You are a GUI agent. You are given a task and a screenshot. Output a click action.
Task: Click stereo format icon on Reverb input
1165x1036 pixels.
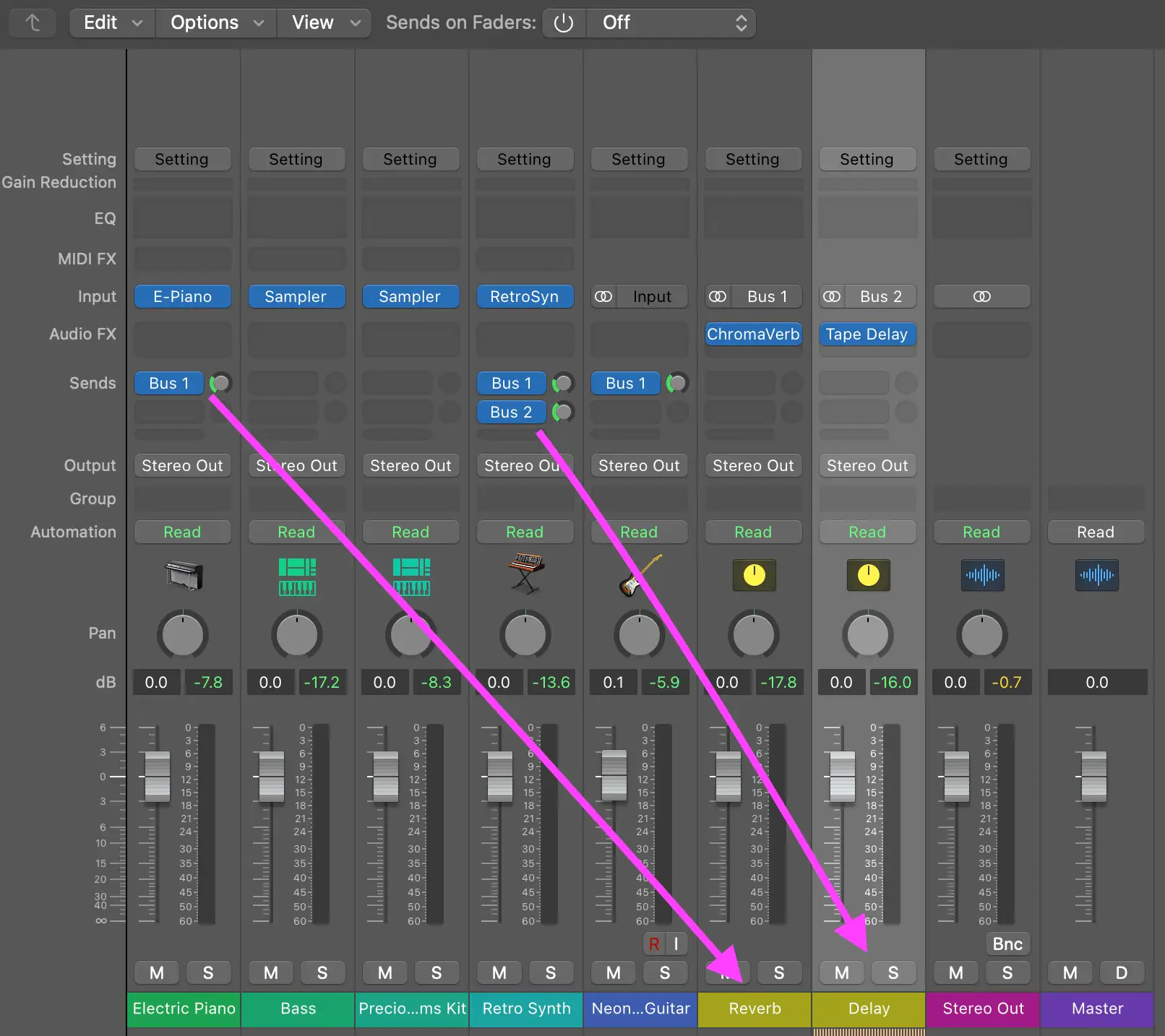click(x=718, y=296)
